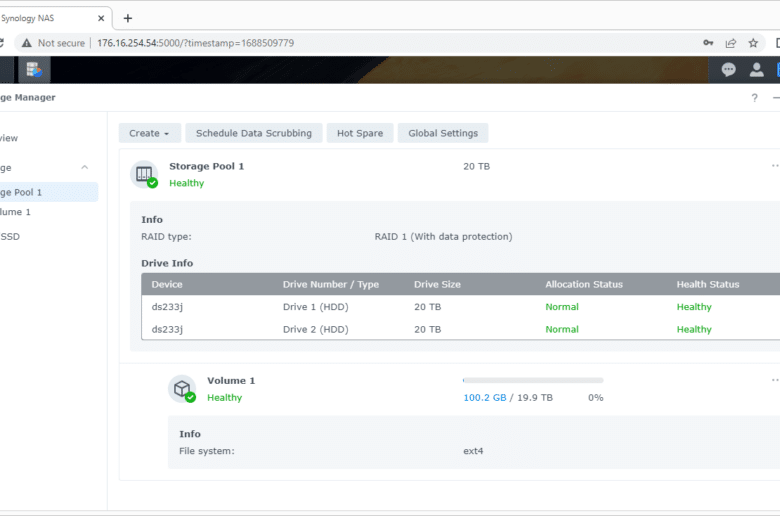Click the Storage Pool 1 drive icon
The width and height of the screenshot is (780, 516).
(x=144, y=174)
